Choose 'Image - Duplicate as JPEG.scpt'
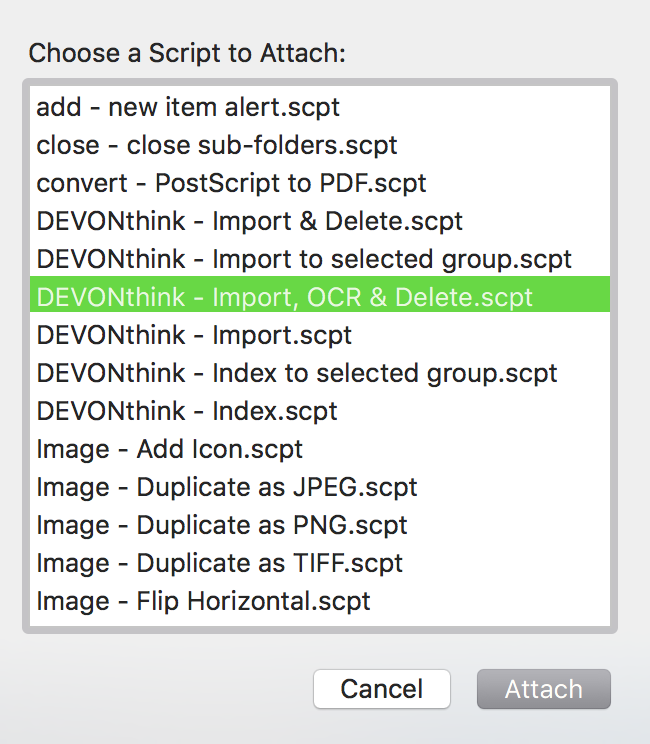The height and width of the screenshot is (744, 650). coord(320,487)
